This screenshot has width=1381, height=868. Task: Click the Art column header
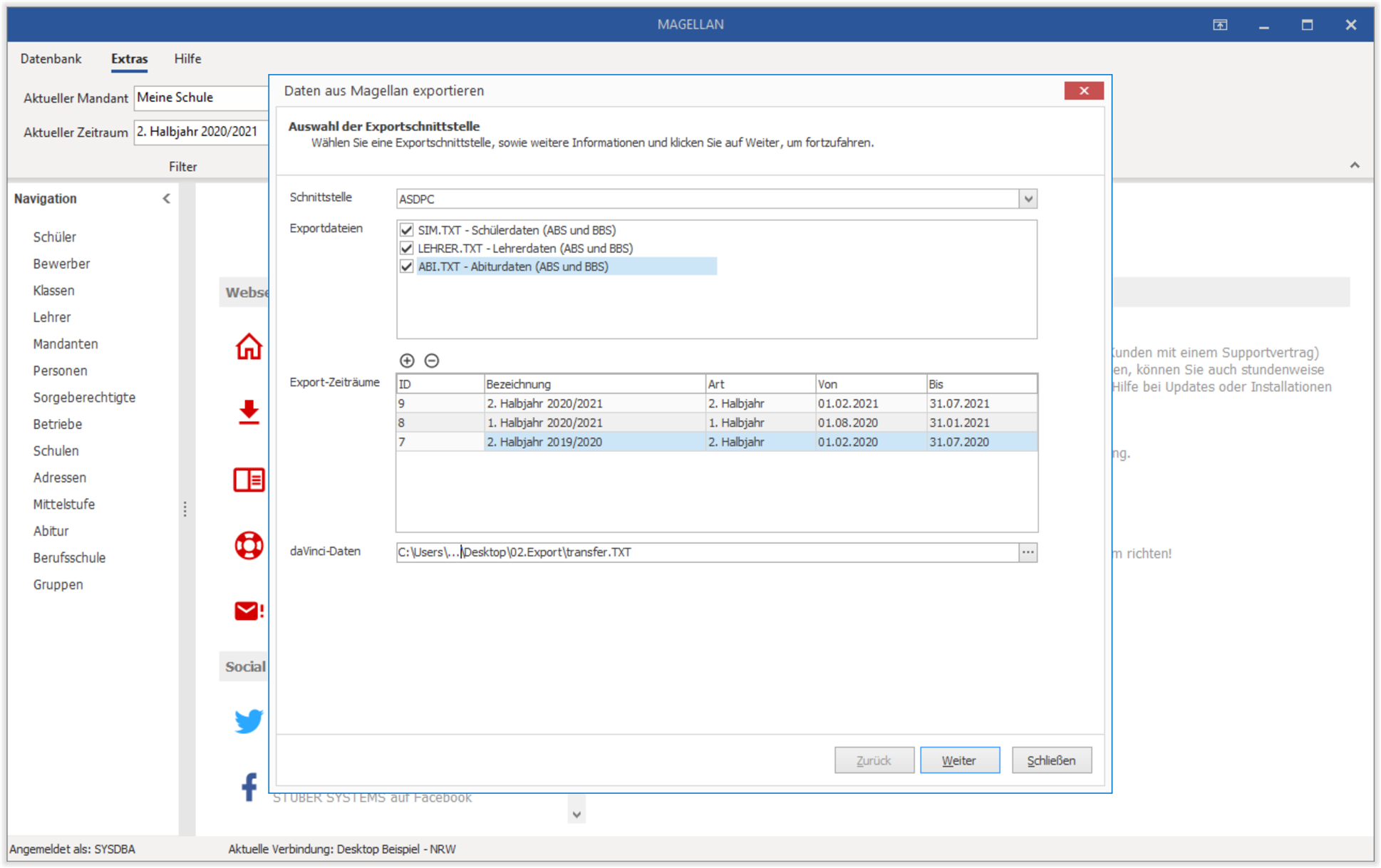(760, 384)
